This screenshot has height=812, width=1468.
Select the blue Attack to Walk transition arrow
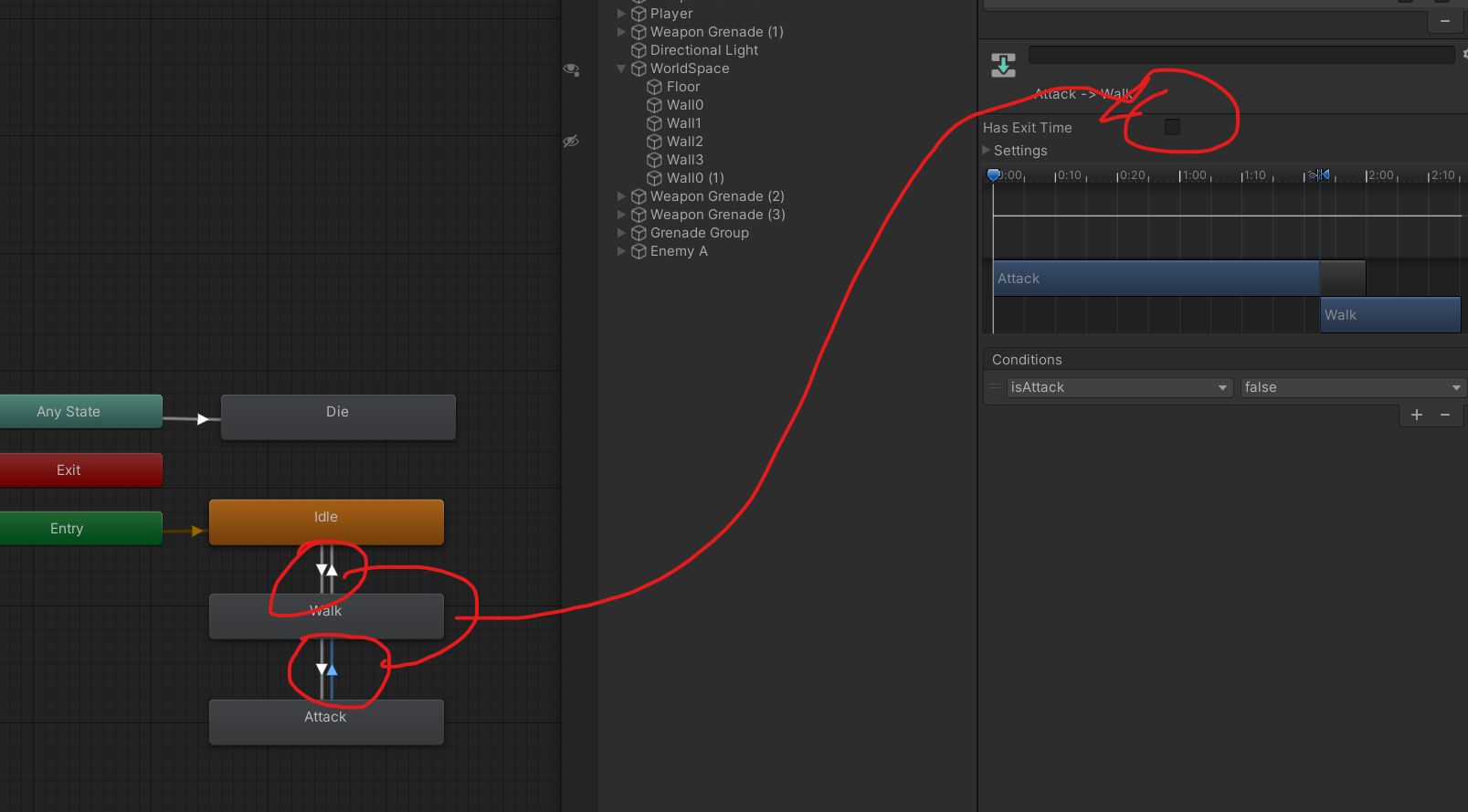click(x=333, y=670)
